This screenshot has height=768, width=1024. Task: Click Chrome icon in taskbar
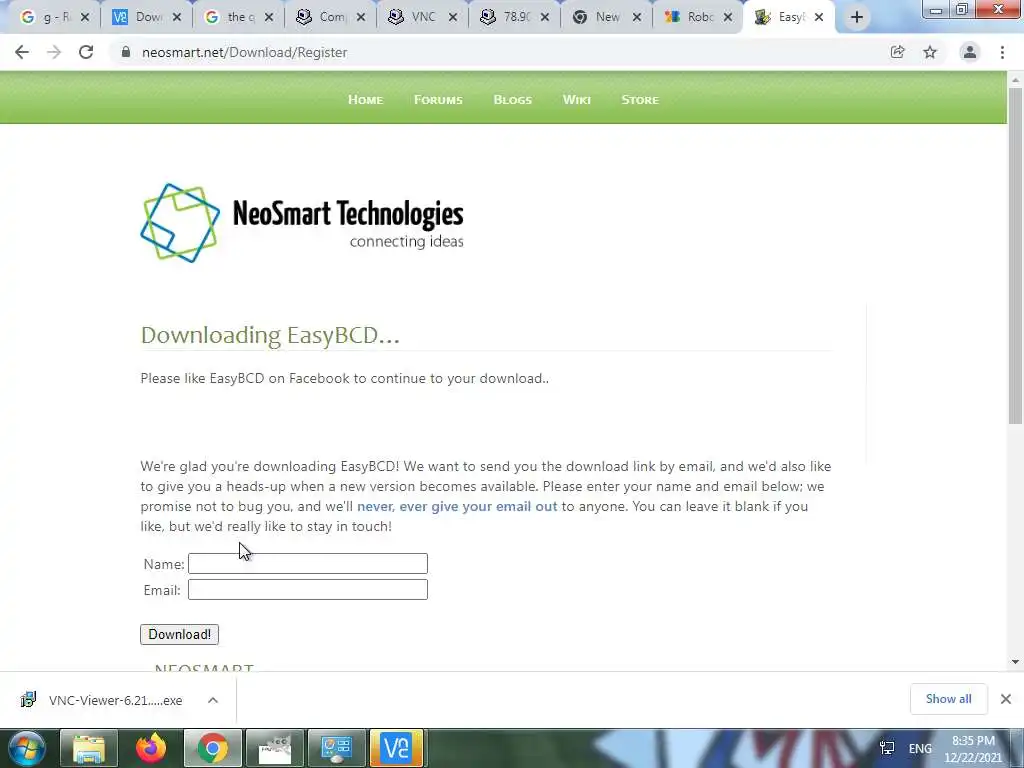click(x=213, y=748)
